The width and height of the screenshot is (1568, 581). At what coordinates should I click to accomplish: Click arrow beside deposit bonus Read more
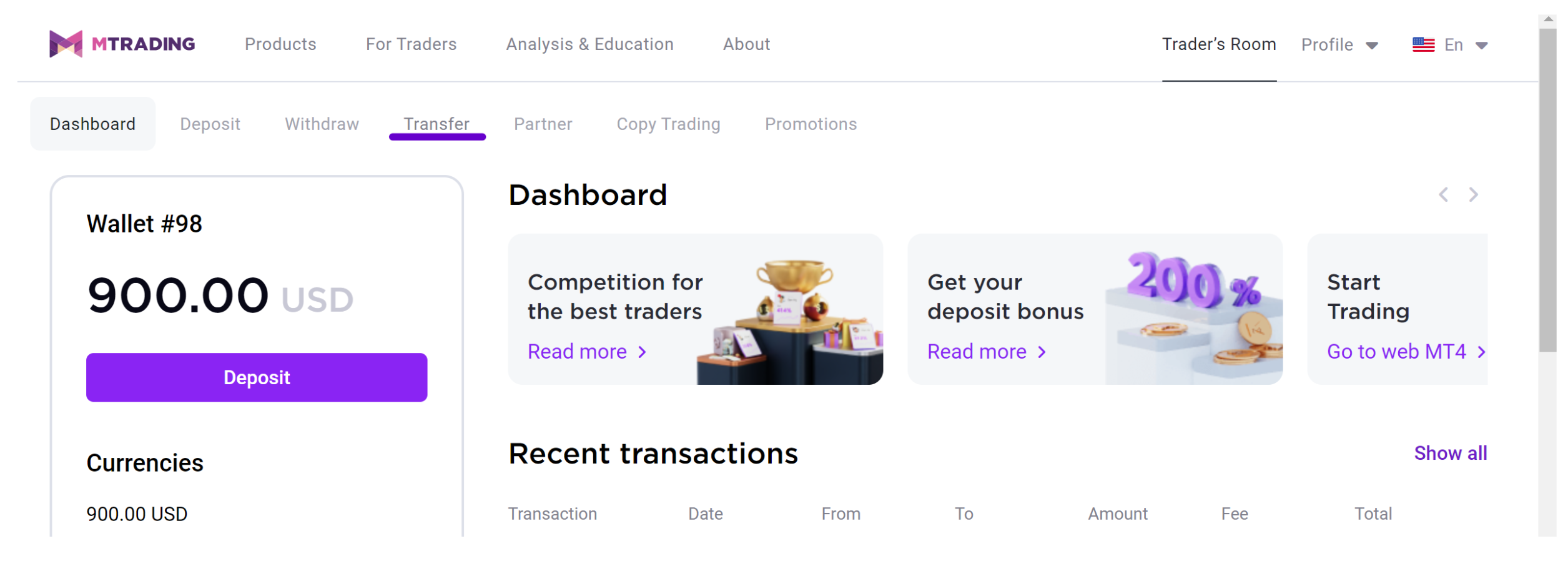pyautogui.click(x=1042, y=352)
